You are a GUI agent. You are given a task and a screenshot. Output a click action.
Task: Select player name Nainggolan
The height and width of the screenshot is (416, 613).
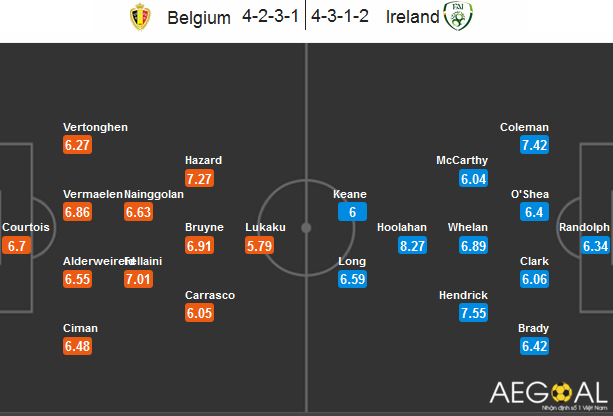[154, 194]
